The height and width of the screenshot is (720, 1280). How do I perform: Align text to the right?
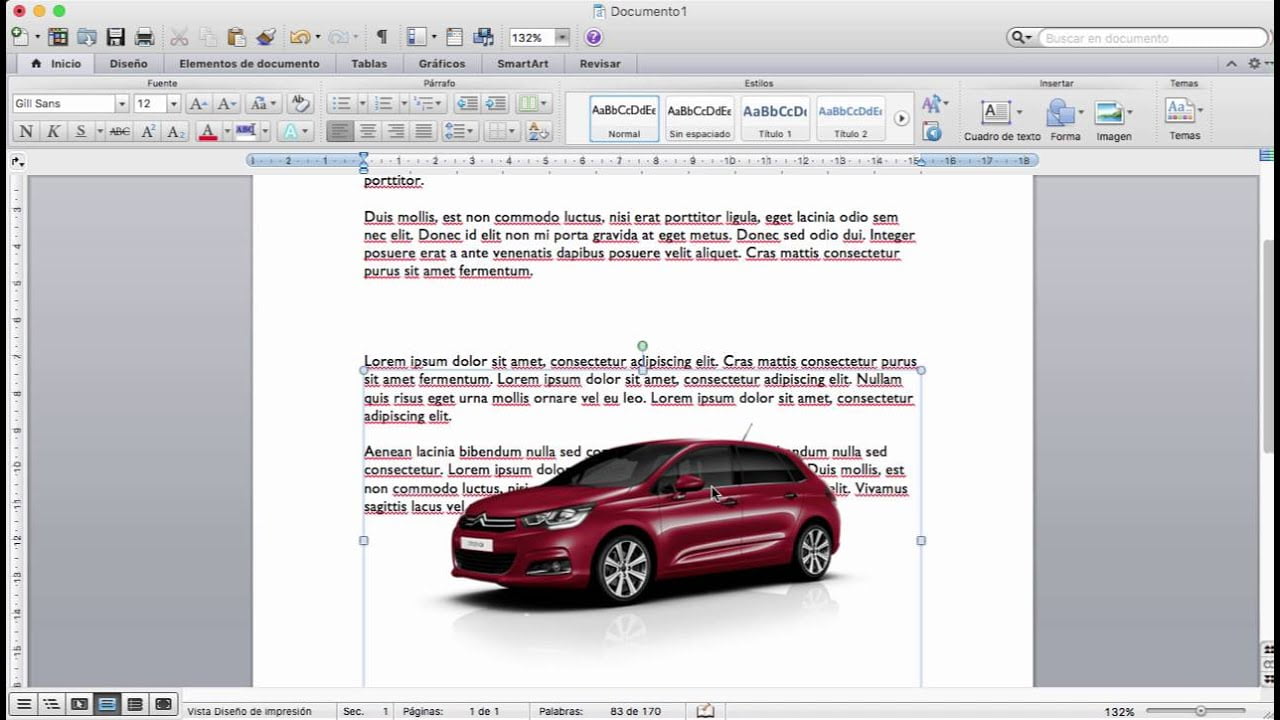[396, 131]
